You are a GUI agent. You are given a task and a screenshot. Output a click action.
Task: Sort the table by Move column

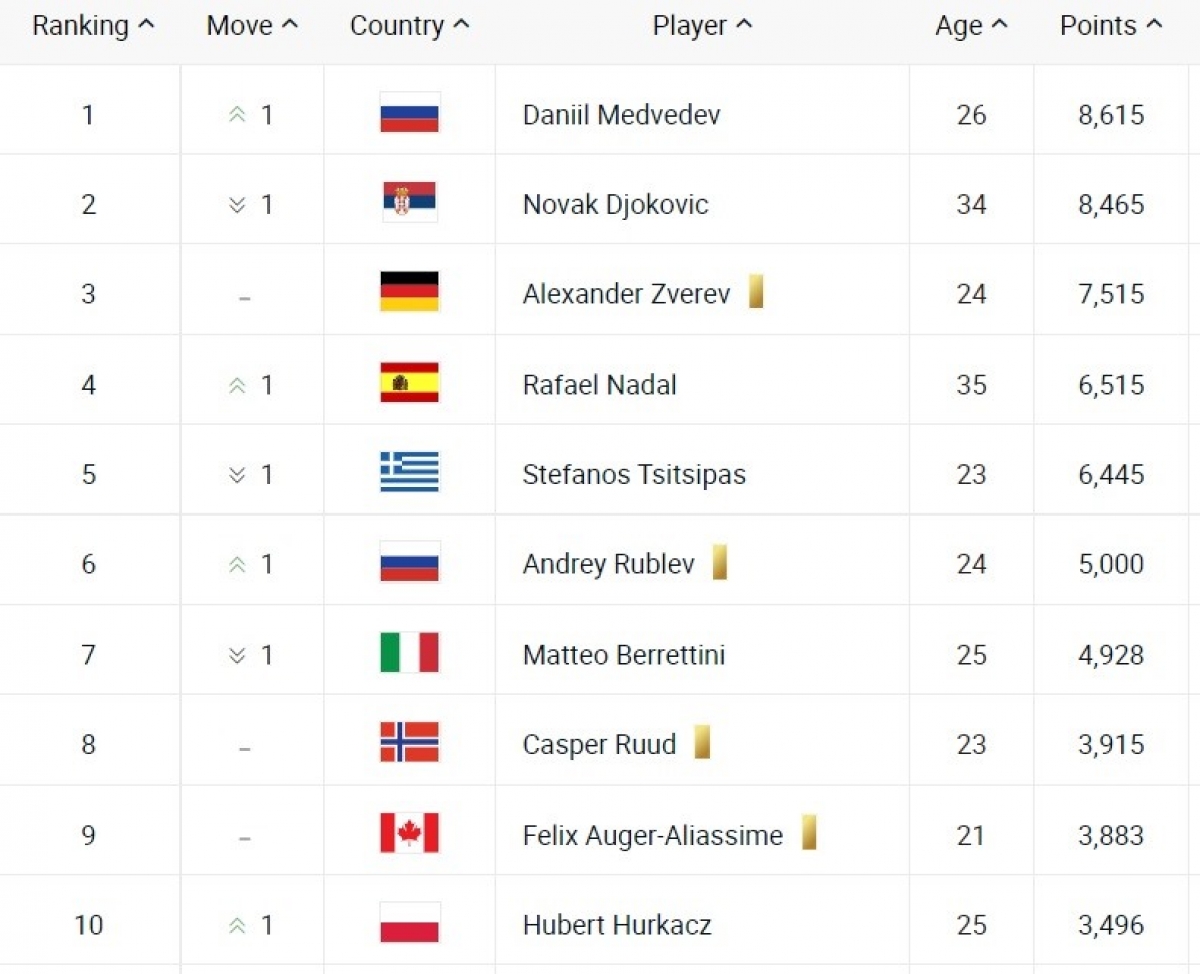[x=252, y=26]
